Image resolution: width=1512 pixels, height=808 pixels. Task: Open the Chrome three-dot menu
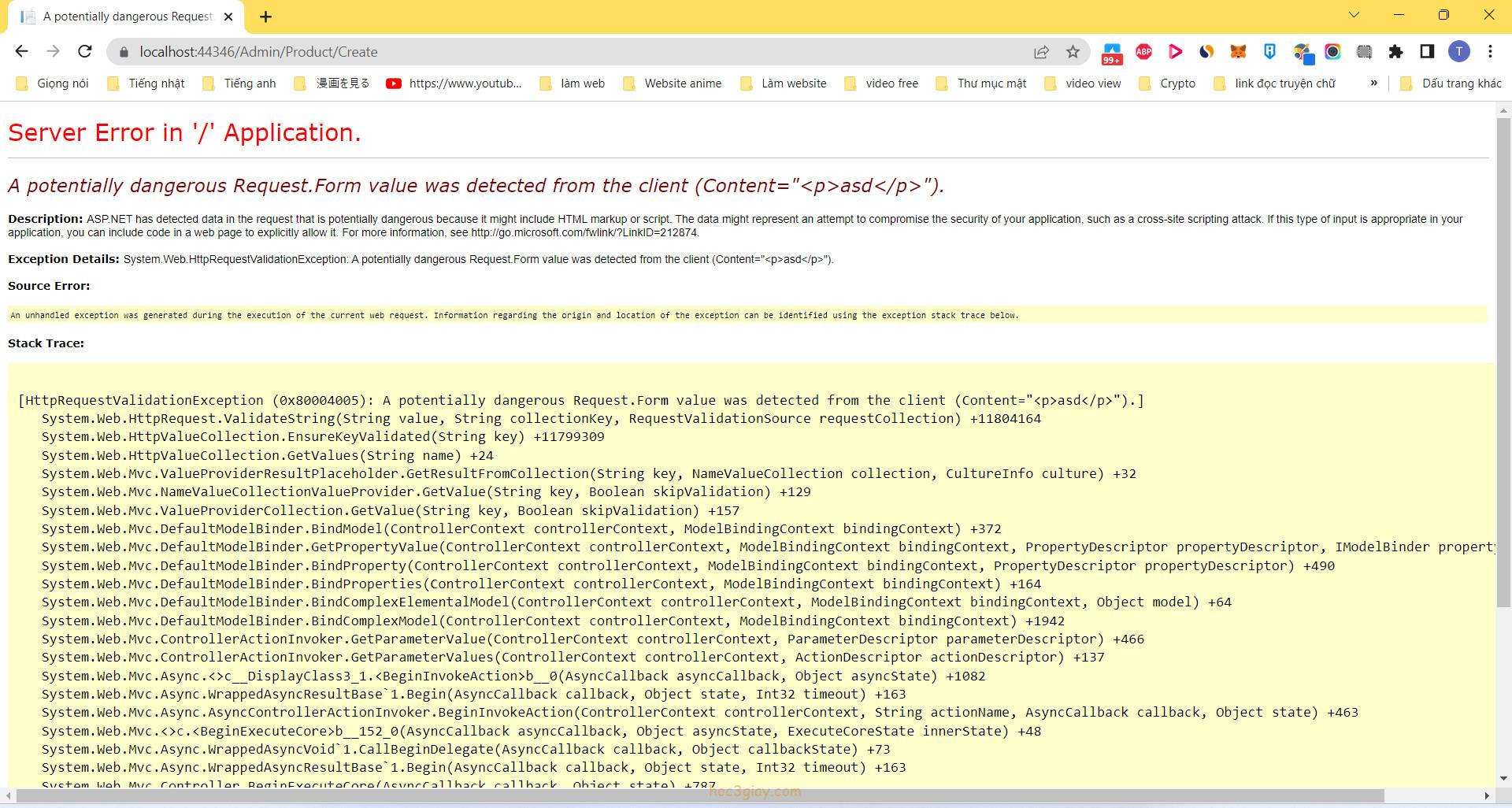pyautogui.click(x=1490, y=52)
